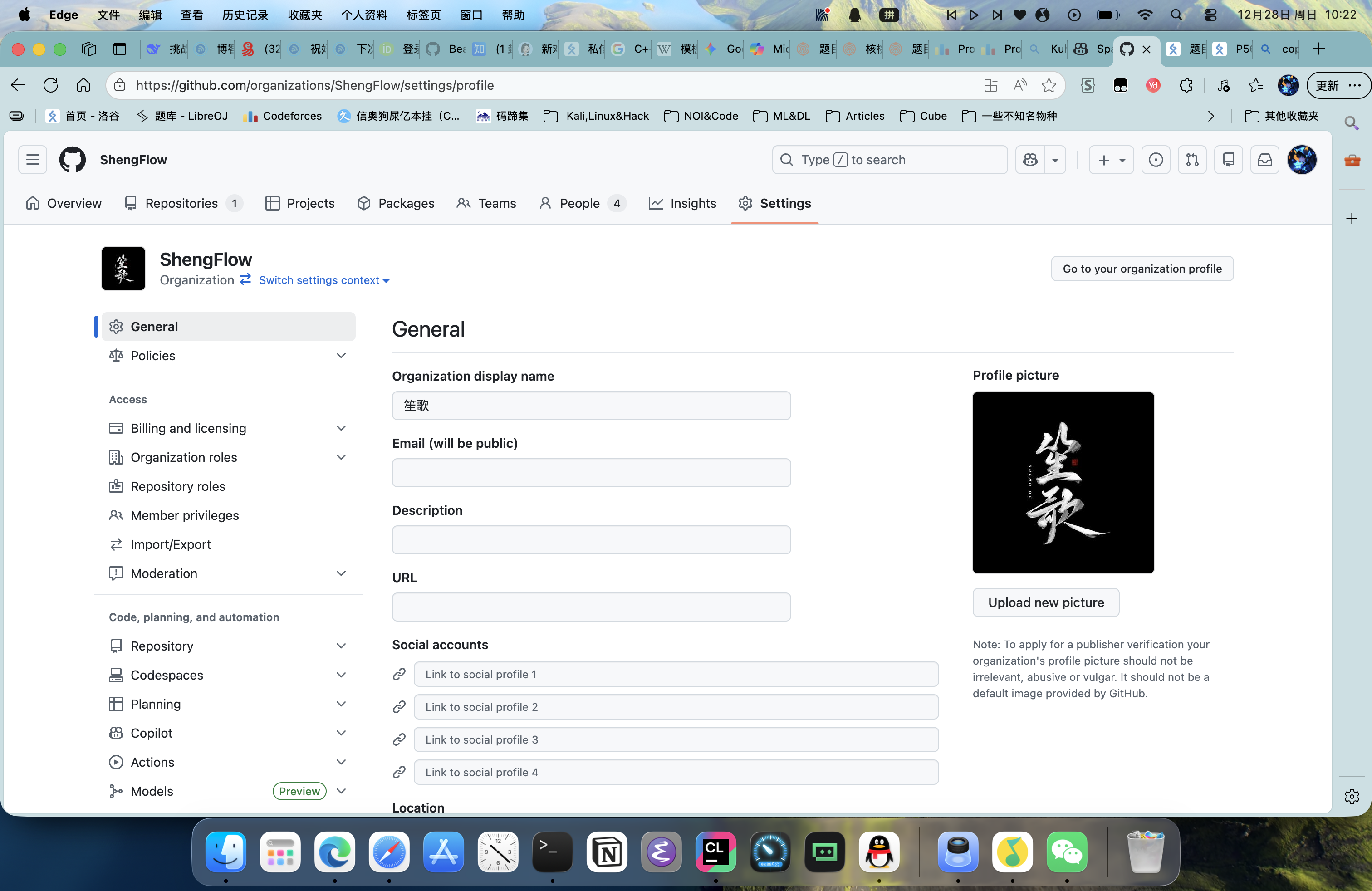1372x891 pixels.
Task: Open the People tab
Action: click(580, 203)
